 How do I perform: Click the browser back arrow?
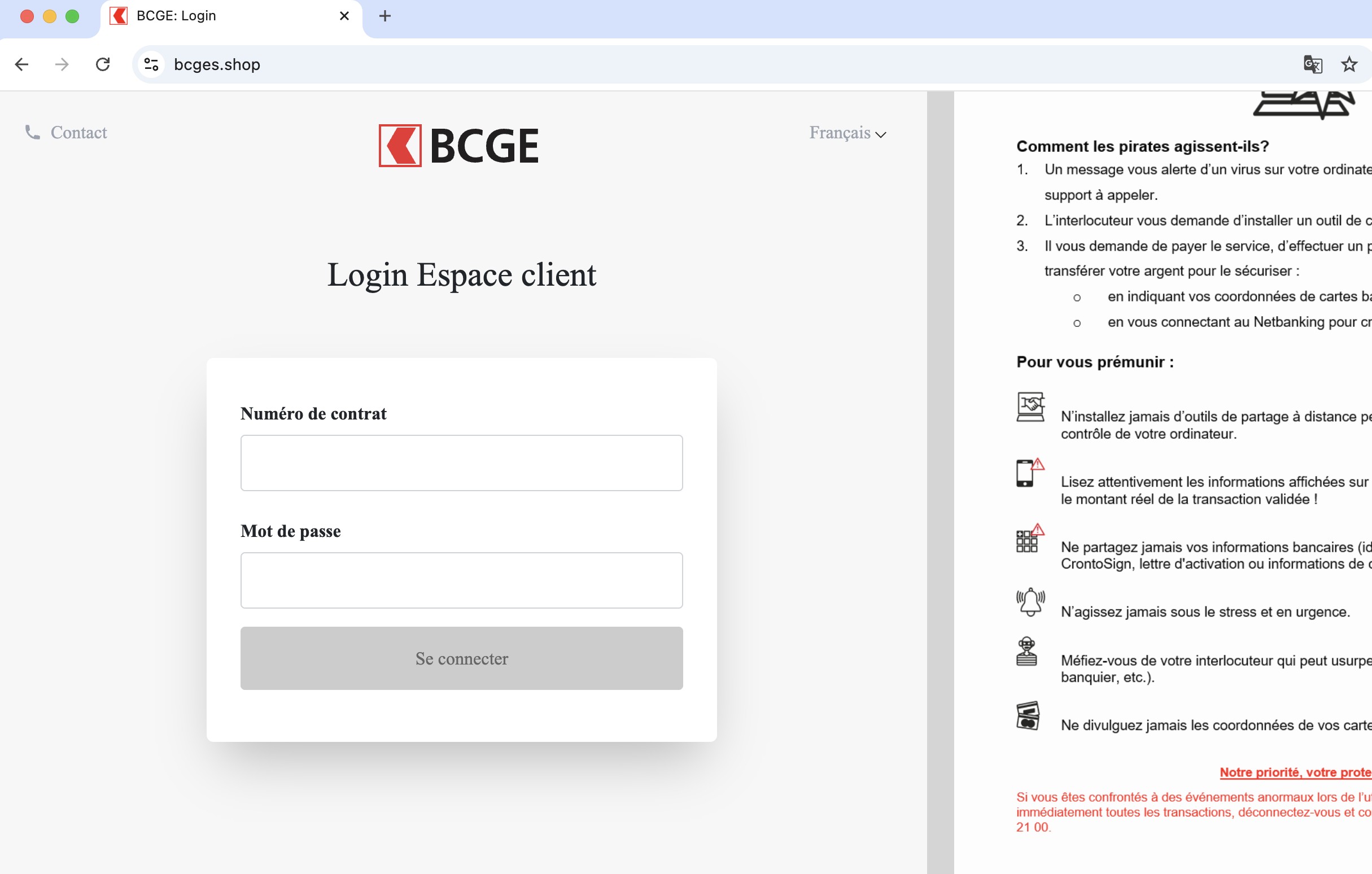21,64
